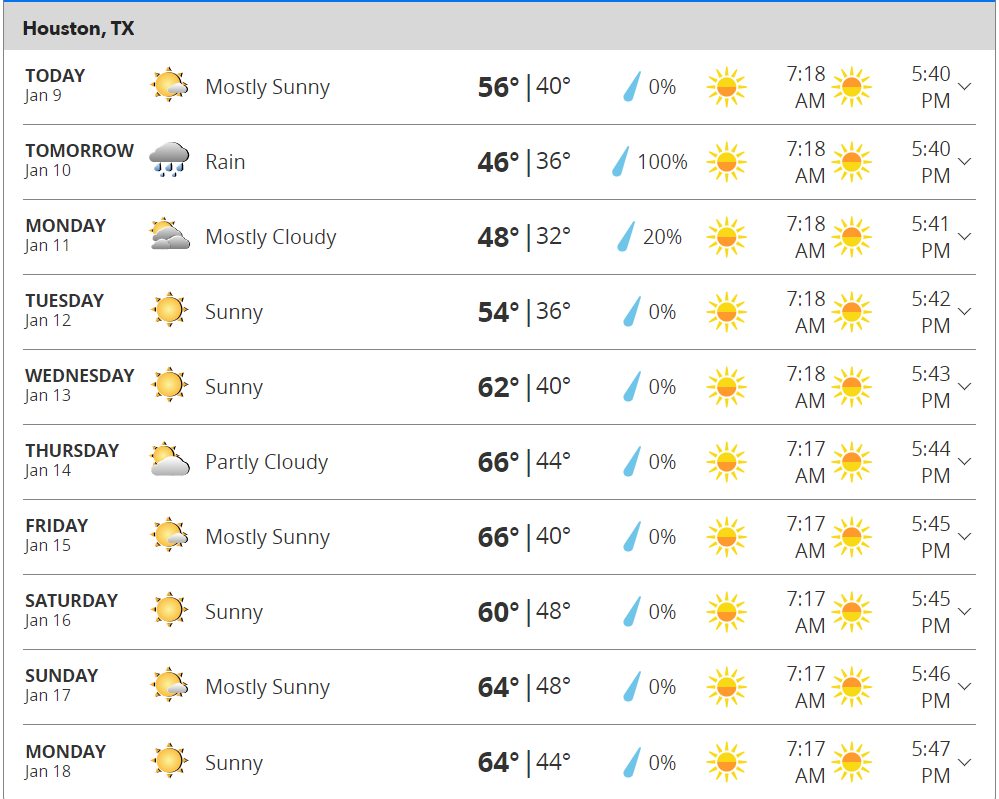Screen dimensions: 999x799
Task: Open details chevron for Monday Jan 18
Action: pos(965,762)
